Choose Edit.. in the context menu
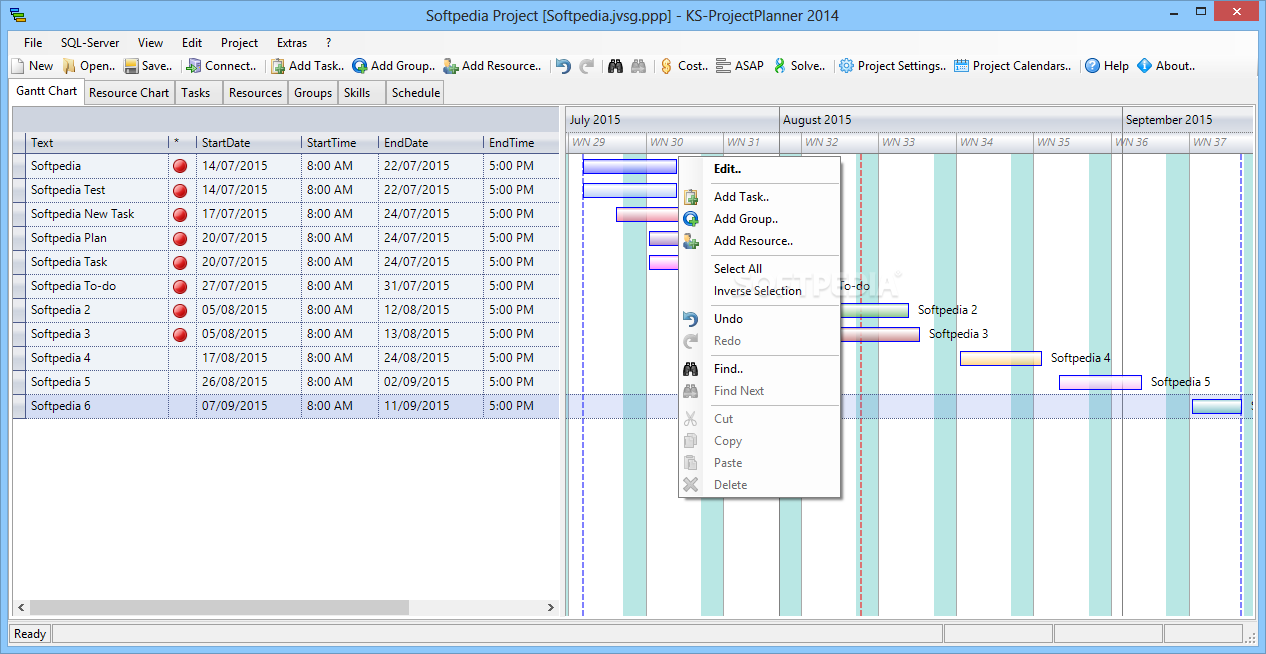Viewport: 1266px width, 654px height. [x=760, y=169]
